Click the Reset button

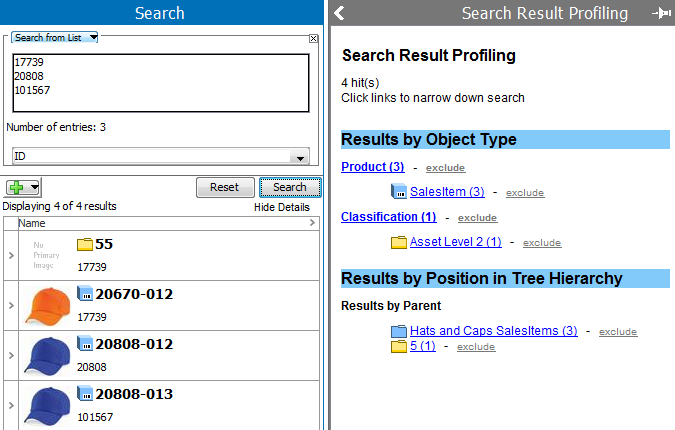click(x=224, y=187)
